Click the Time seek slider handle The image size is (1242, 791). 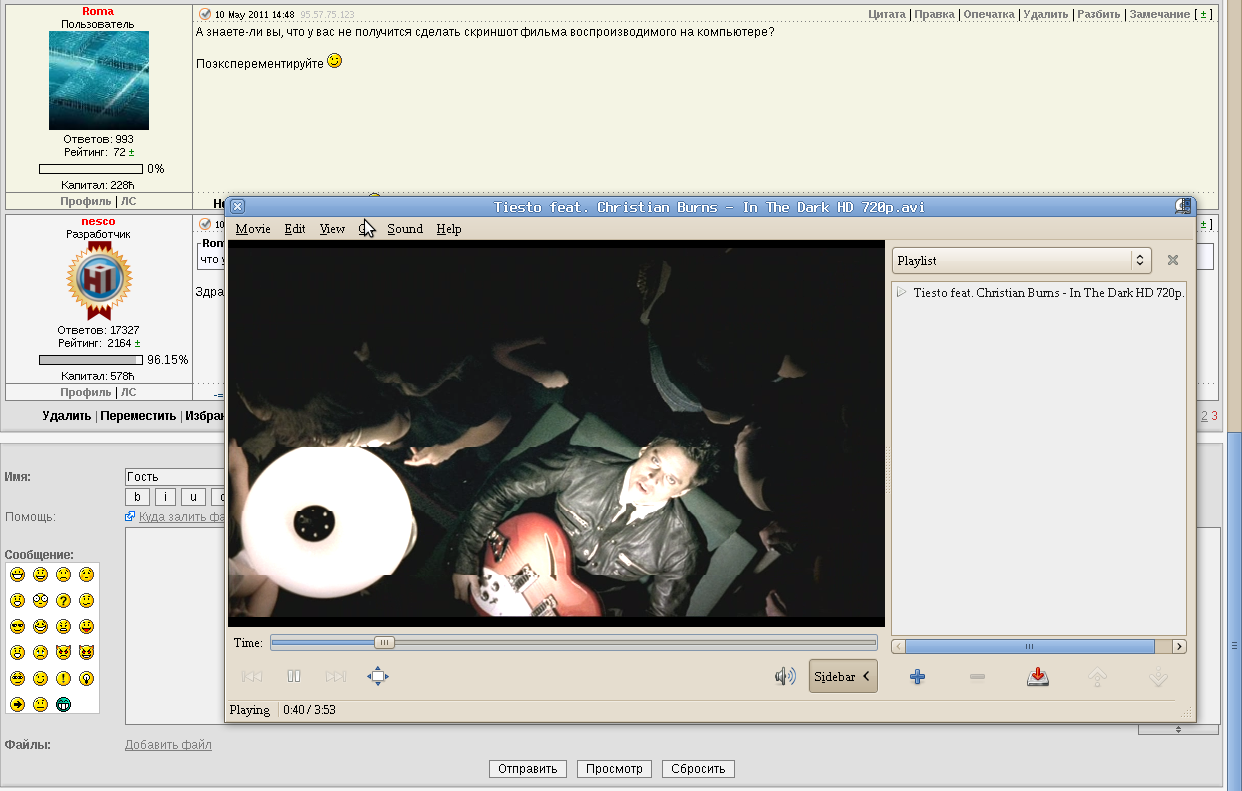click(384, 643)
